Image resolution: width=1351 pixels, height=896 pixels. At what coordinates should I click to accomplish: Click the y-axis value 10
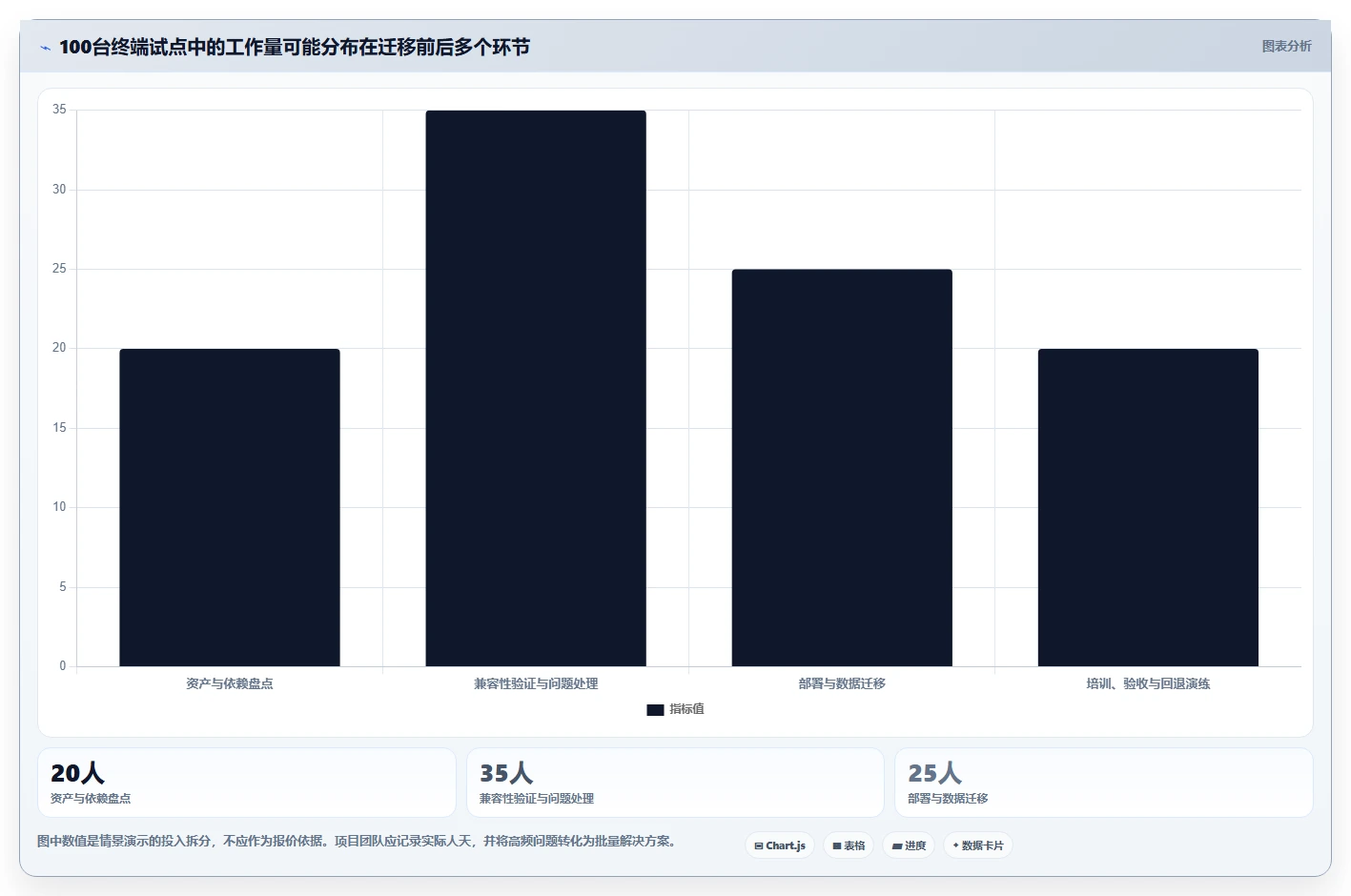[59, 507]
